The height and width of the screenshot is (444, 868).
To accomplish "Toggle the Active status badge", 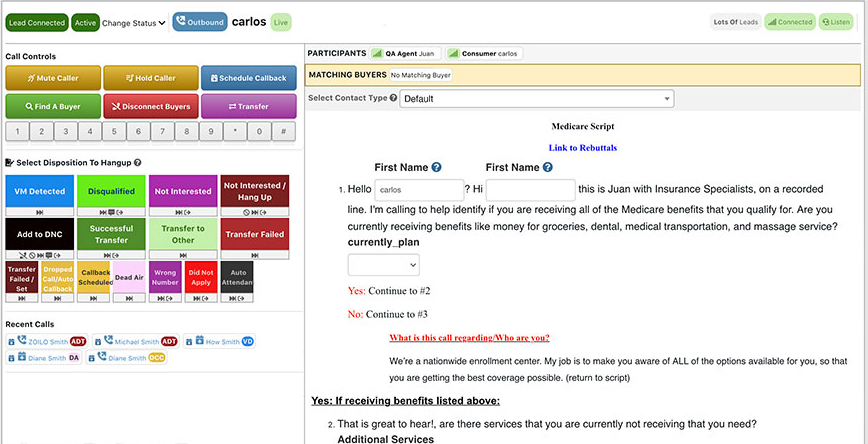I will [x=85, y=23].
